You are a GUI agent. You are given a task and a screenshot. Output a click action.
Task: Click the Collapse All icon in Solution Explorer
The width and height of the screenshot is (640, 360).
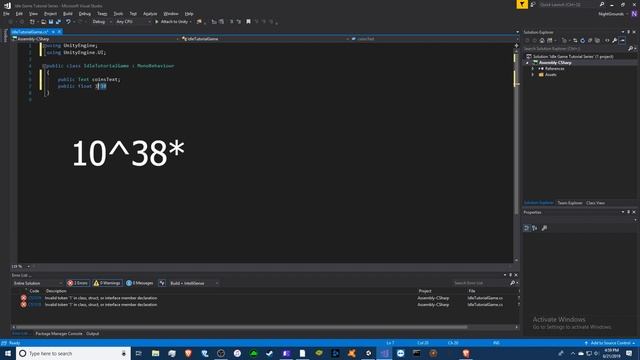(x=590, y=40)
